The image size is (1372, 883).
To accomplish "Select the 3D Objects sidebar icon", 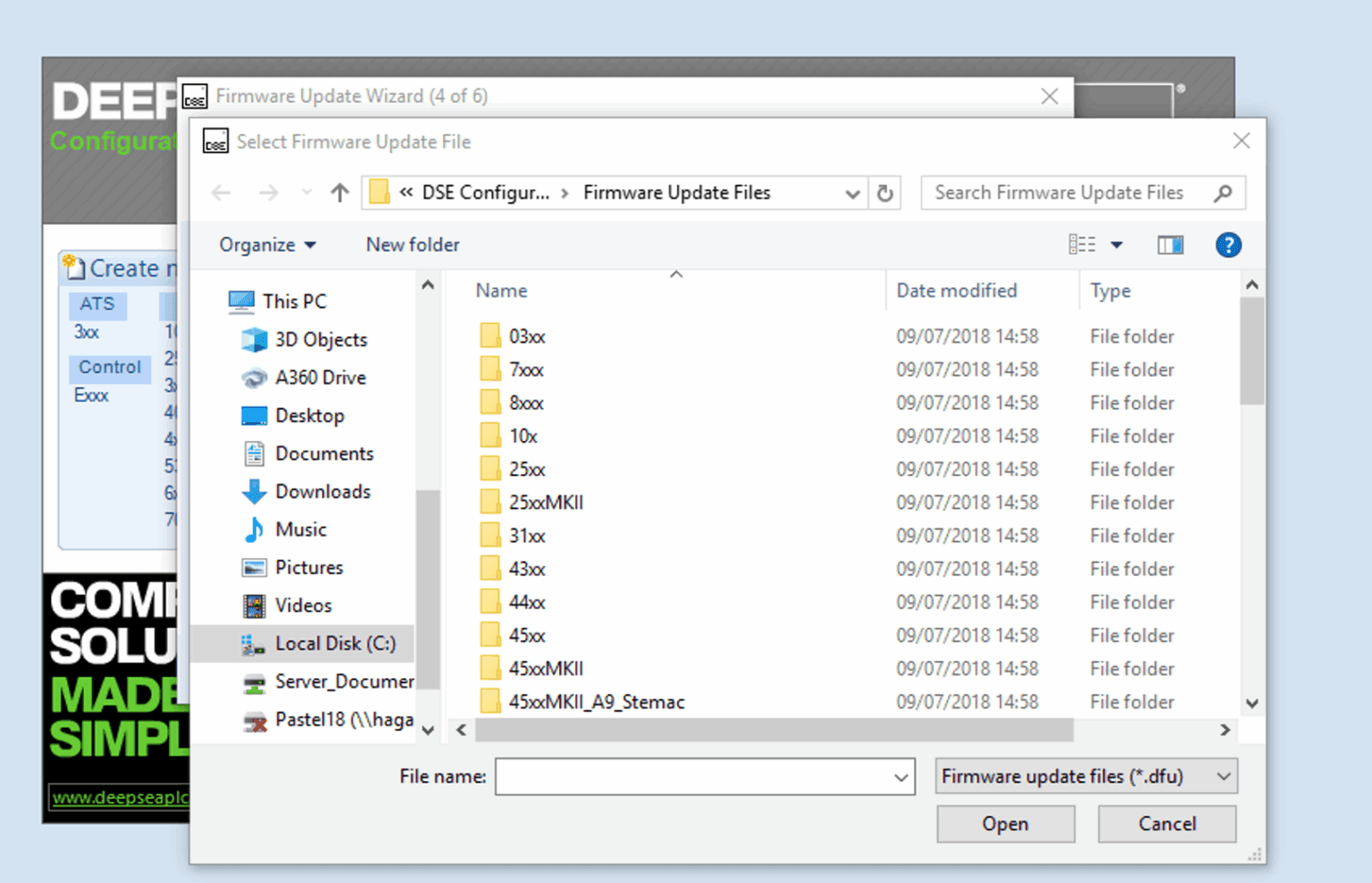I will [x=254, y=339].
